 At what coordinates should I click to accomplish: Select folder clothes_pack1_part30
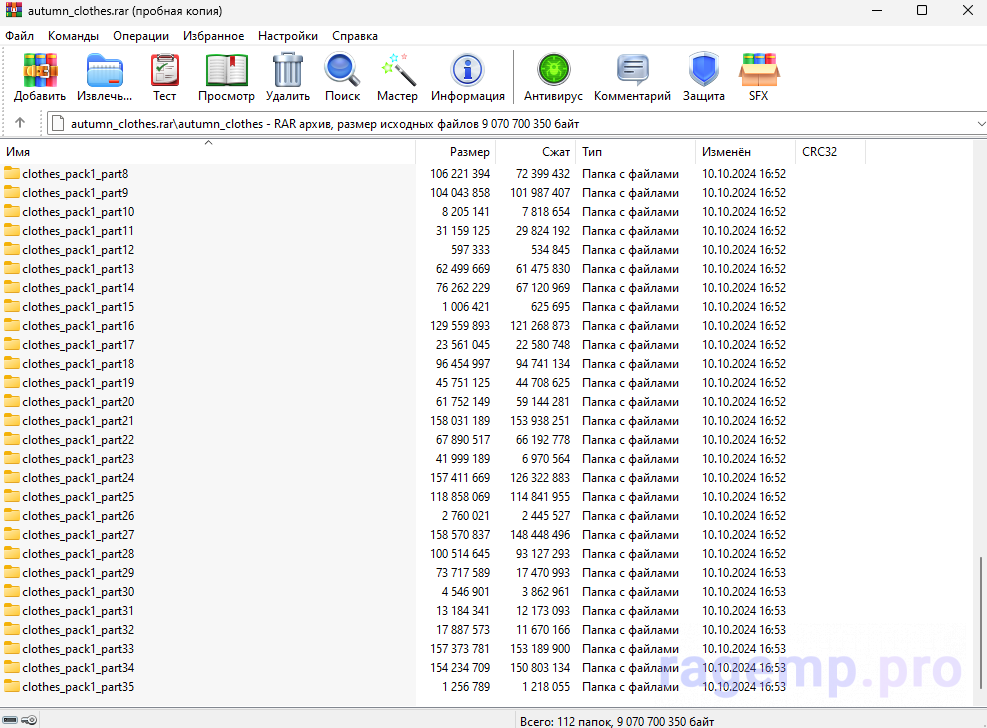pos(78,591)
